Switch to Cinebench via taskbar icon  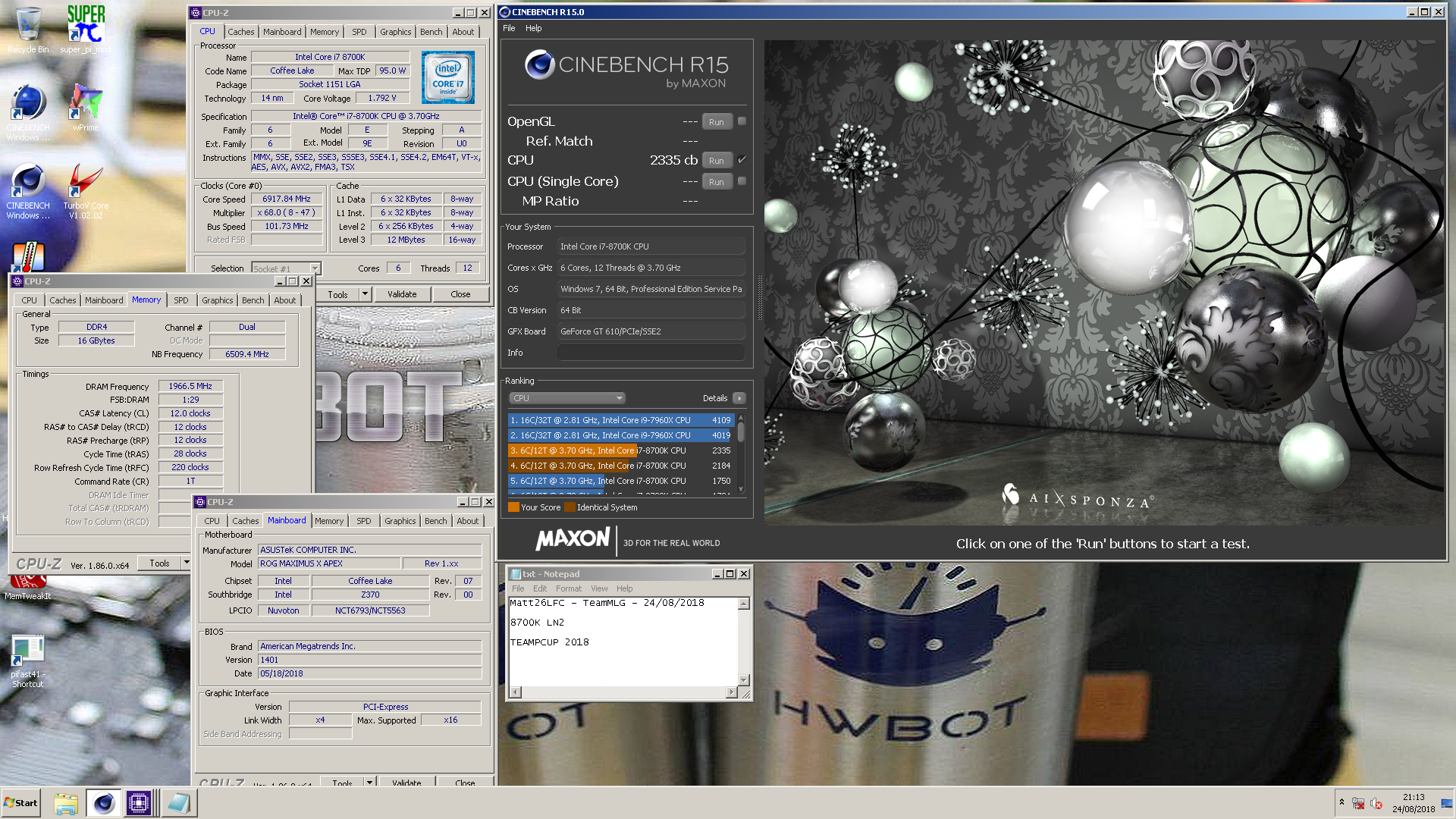click(x=104, y=803)
